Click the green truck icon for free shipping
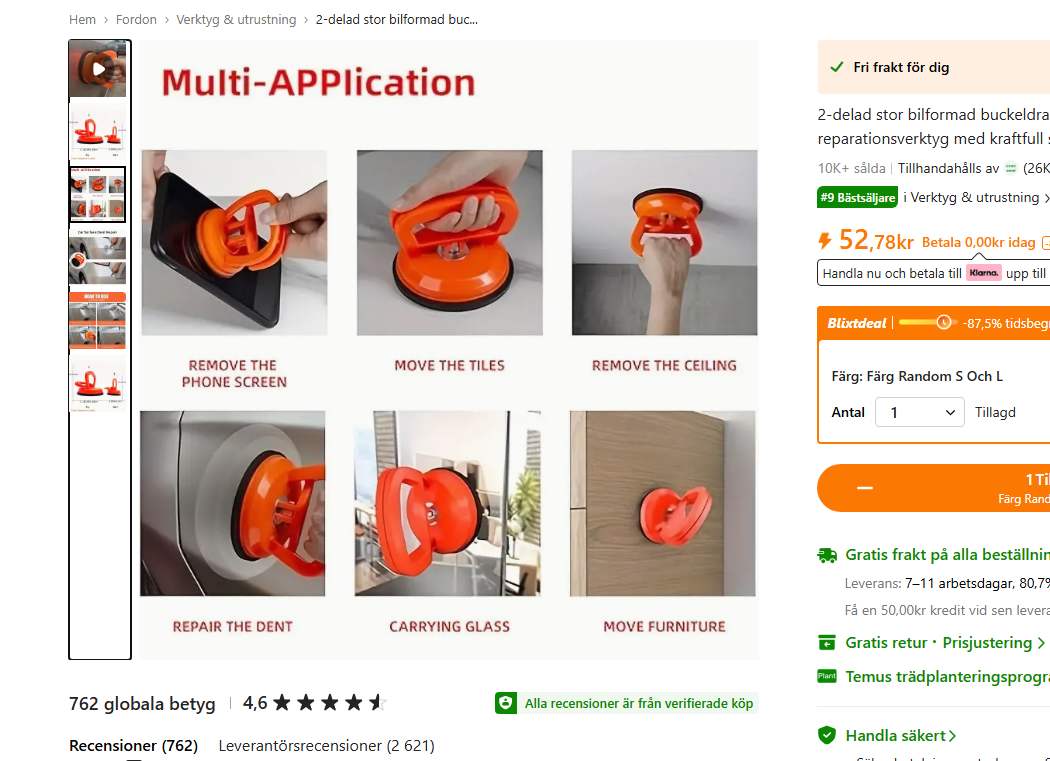Viewport: 1050px width, 761px height. (x=827, y=555)
